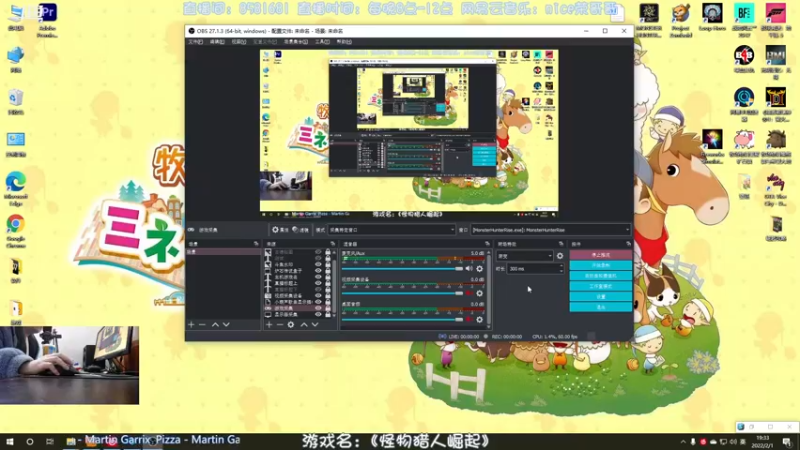Open the Recycle Bin desktop icon
800x450 pixels.
(16, 102)
